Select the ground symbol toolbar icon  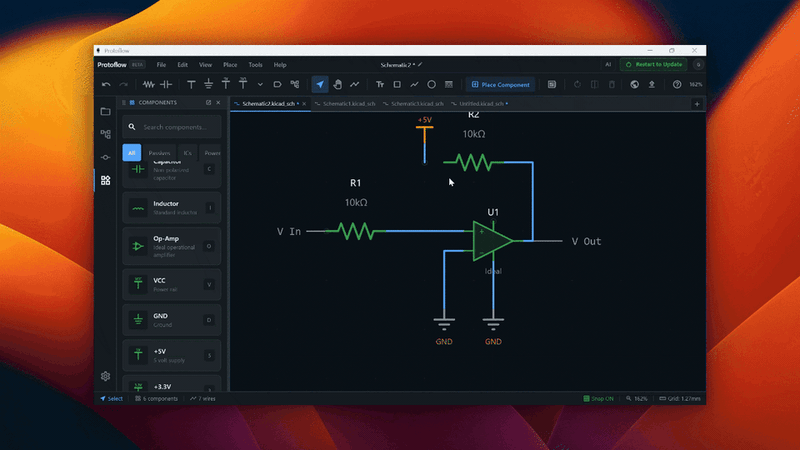point(209,85)
